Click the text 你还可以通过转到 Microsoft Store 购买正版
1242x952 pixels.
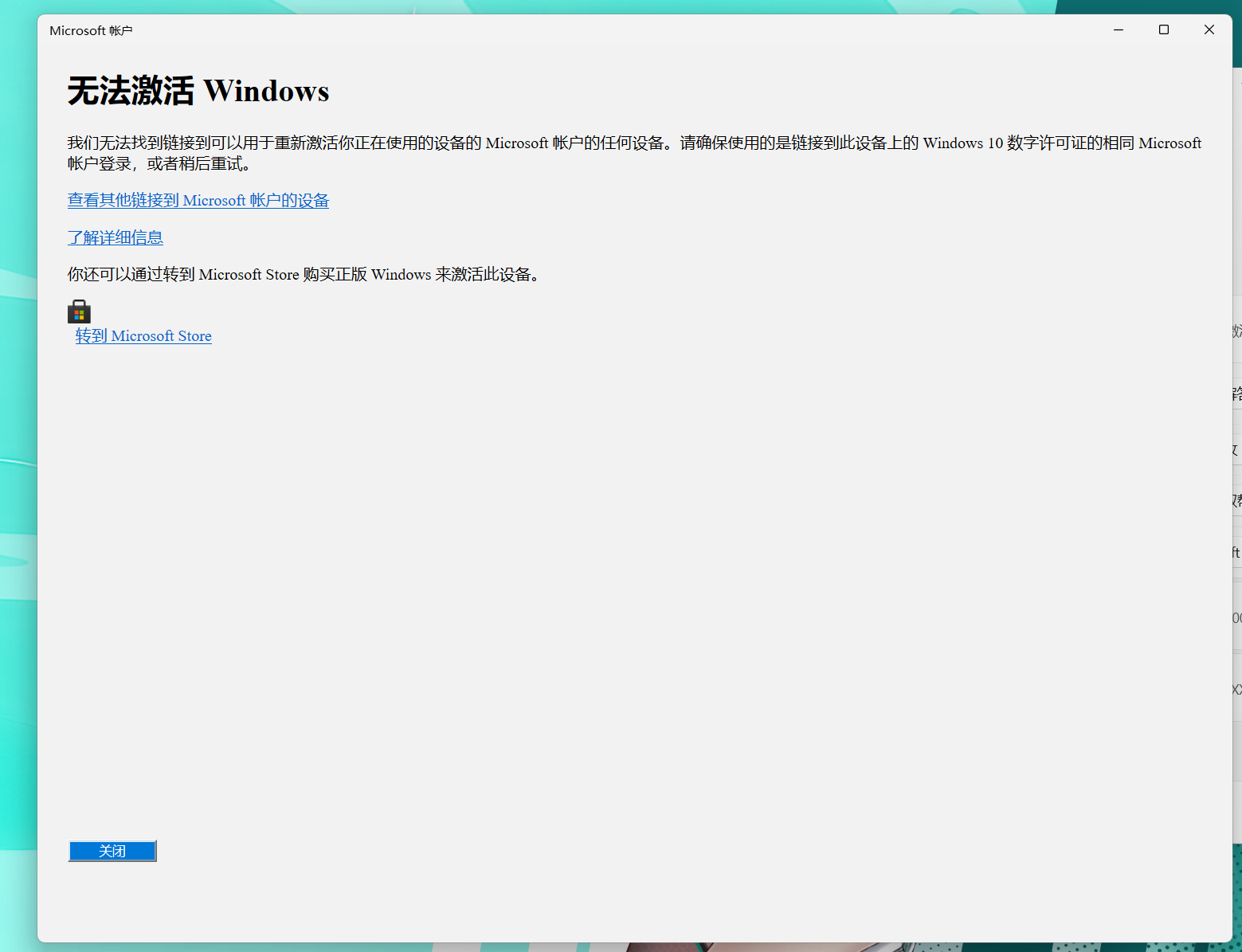coord(217,274)
